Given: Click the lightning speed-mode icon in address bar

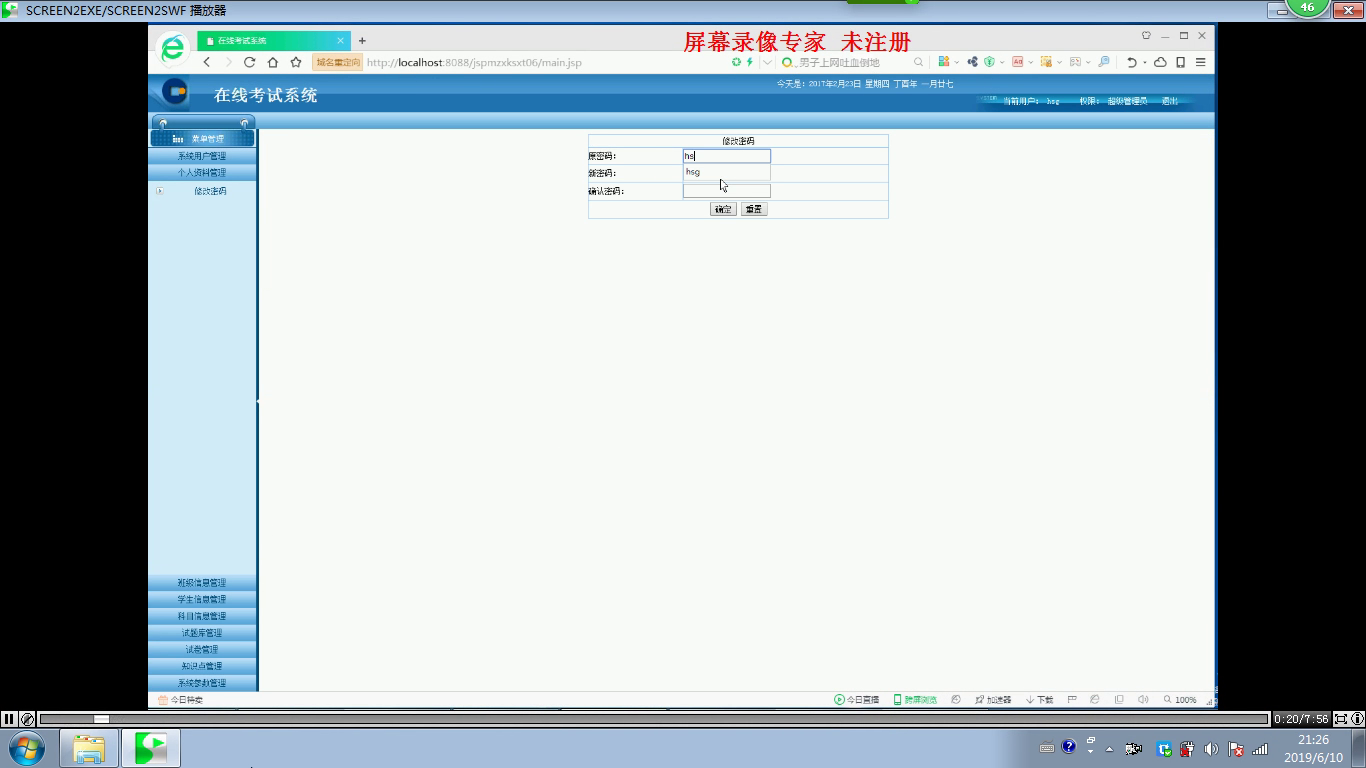Looking at the screenshot, I should point(749,62).
